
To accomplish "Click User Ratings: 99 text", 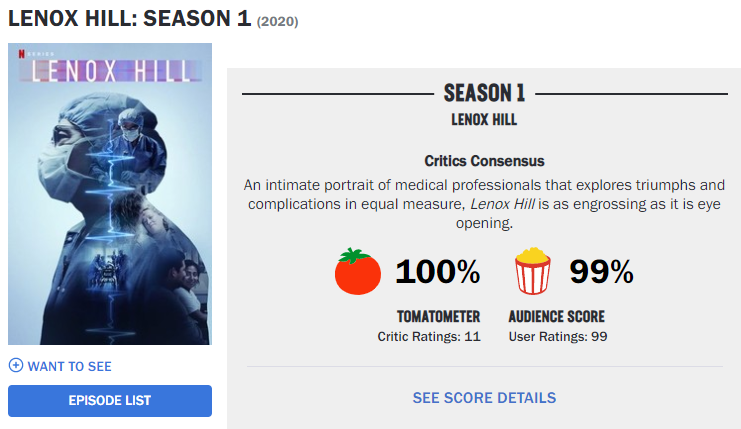I will [x=558, y=336].
